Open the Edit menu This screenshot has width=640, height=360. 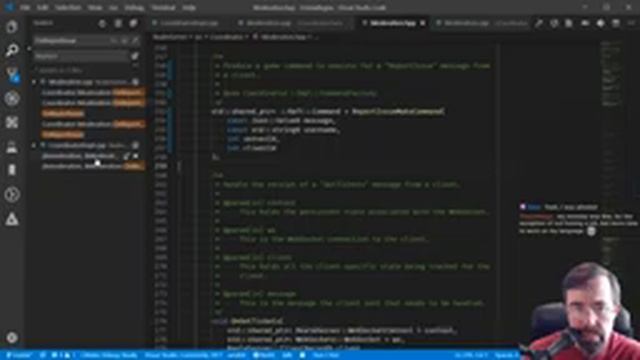point(42,8)
